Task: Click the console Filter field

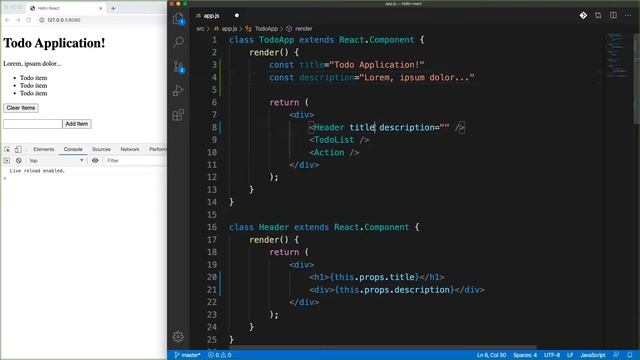Action: tap(135, 161)
